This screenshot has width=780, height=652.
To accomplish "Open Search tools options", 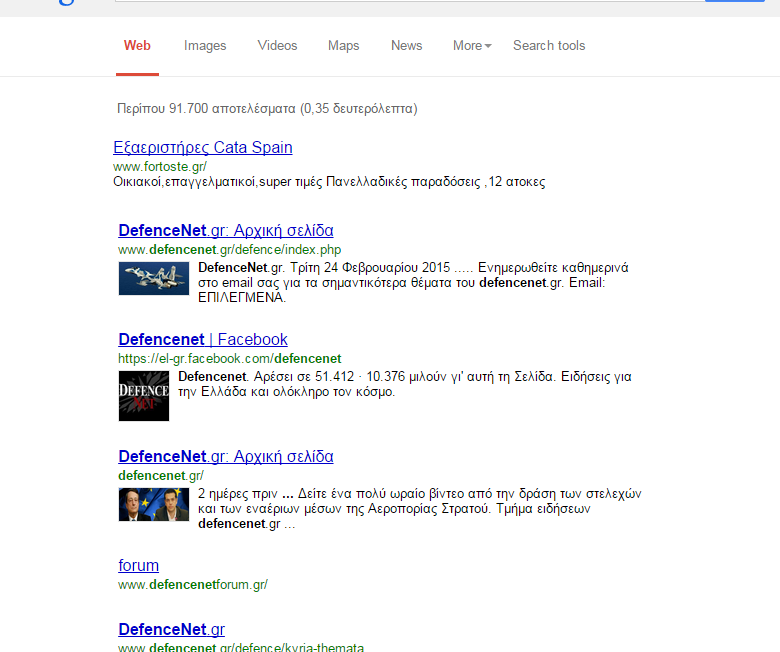I will coord(549,46).
